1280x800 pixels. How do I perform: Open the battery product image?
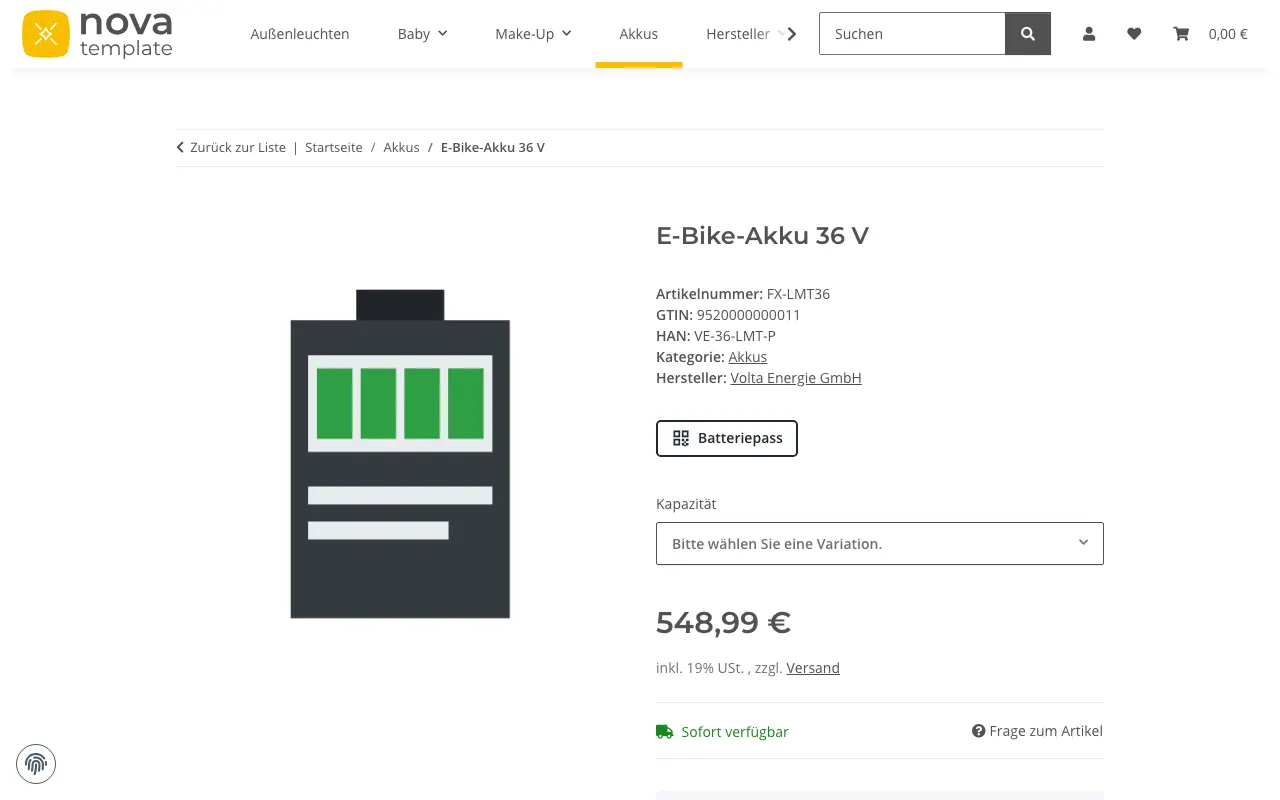coord(400,454)
